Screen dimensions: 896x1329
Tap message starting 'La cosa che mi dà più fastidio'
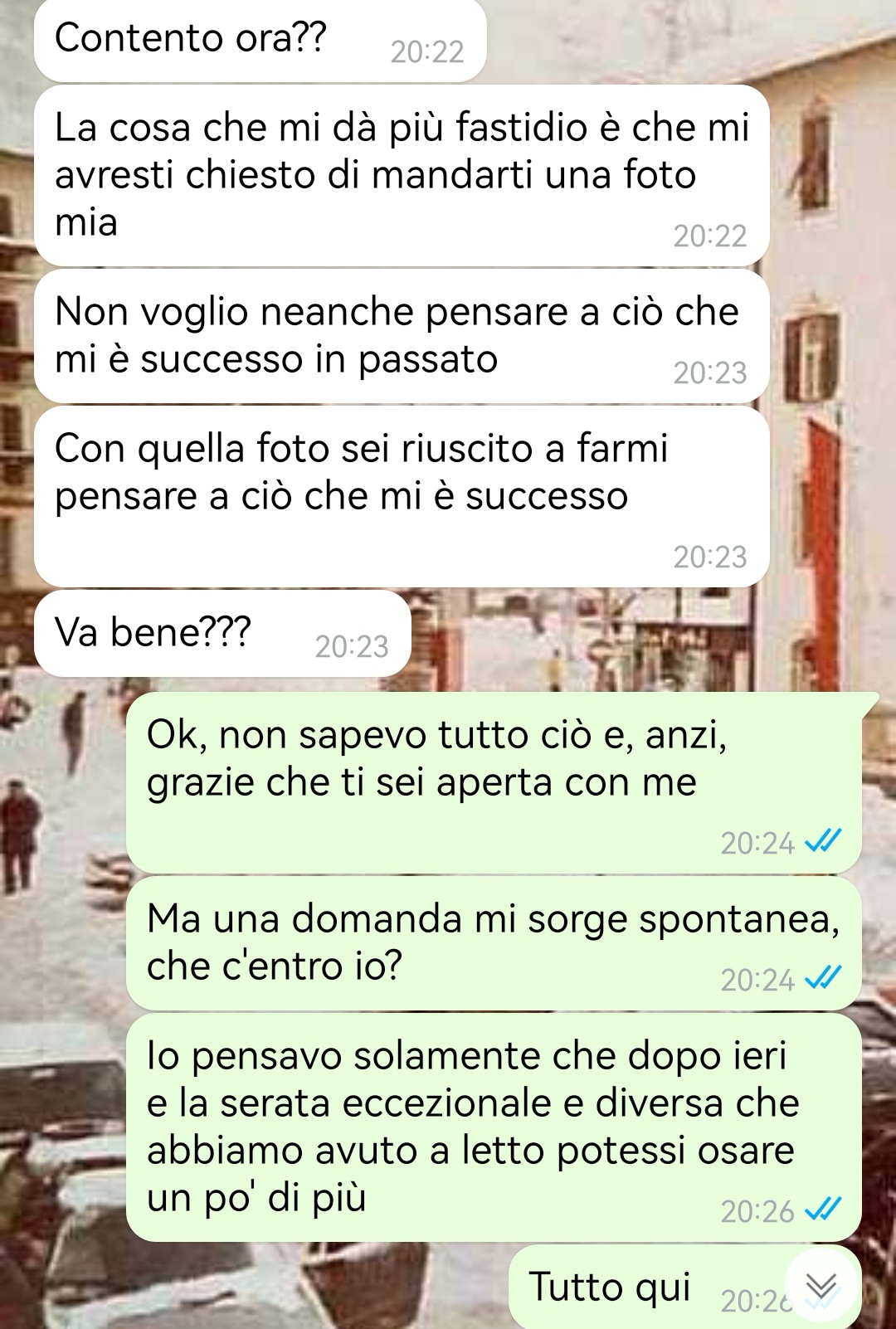(402, 176)
